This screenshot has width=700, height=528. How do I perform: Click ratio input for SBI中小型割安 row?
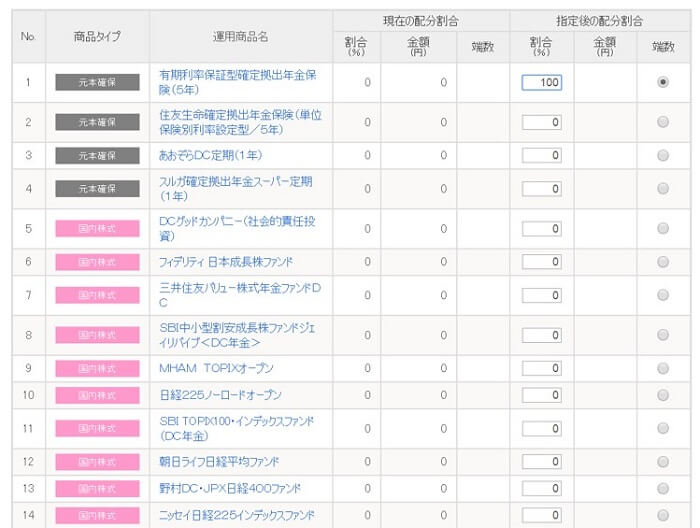tap(542, 335)
